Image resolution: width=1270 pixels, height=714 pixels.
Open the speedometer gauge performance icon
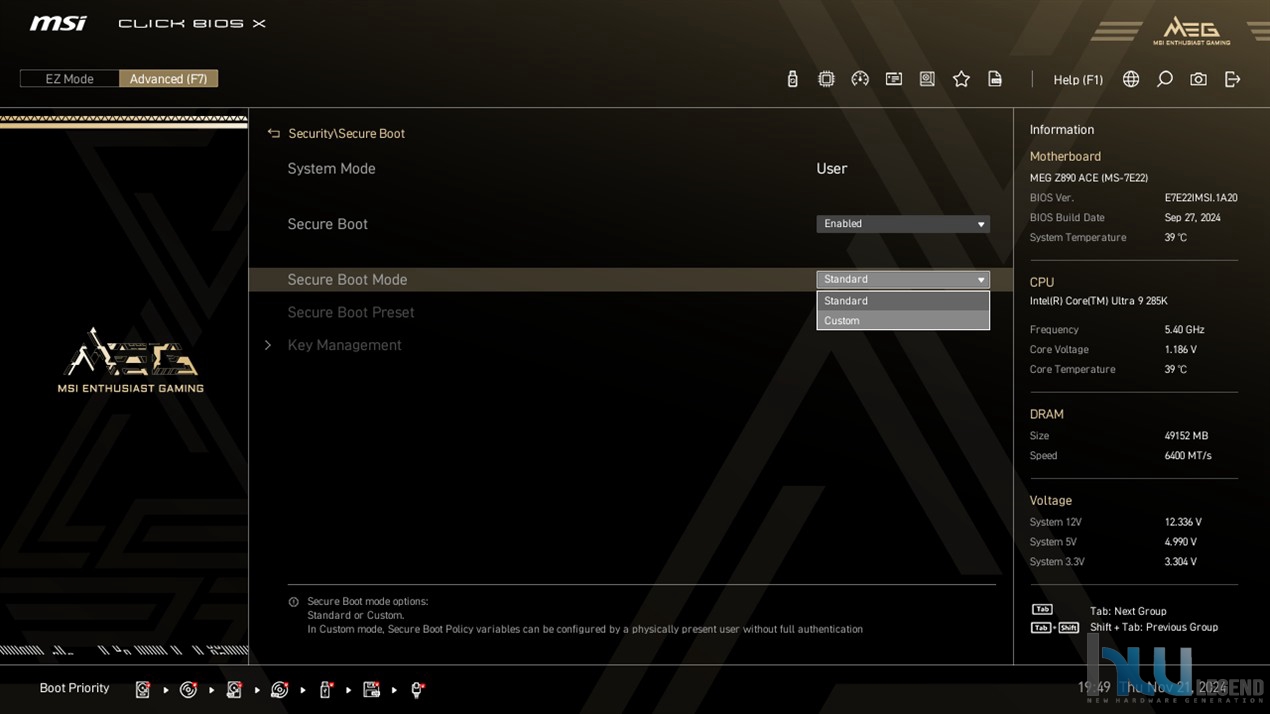[x=860, y=79]
